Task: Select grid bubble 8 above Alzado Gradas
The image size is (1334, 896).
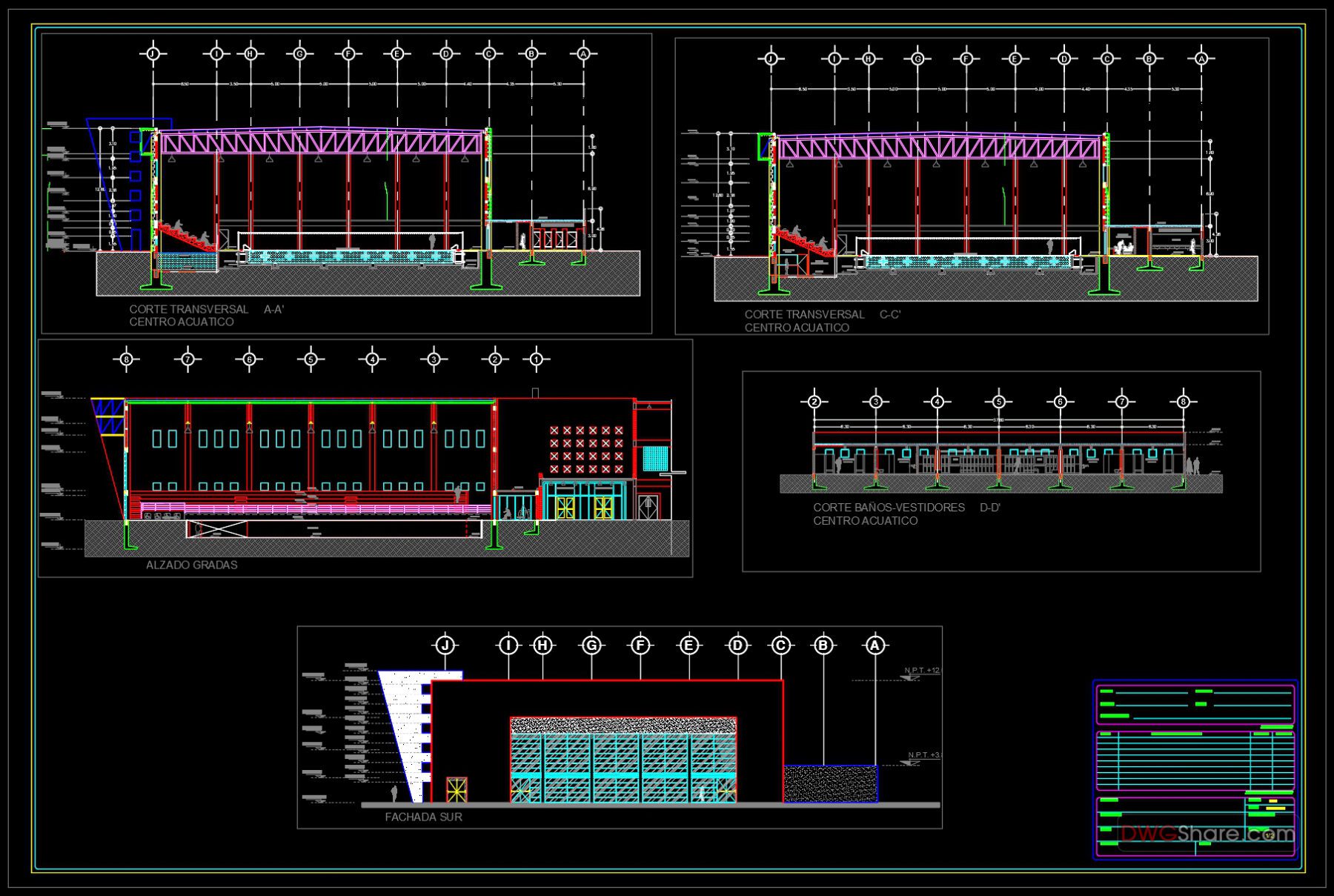Action: pyautogui.click(x=125, y=359)
